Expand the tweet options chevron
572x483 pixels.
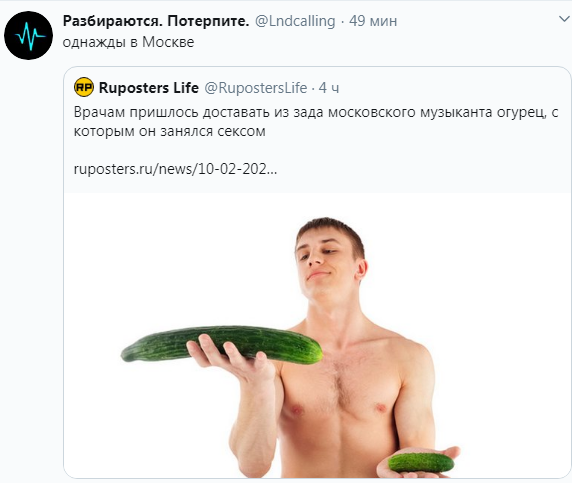tap(564, 19)
